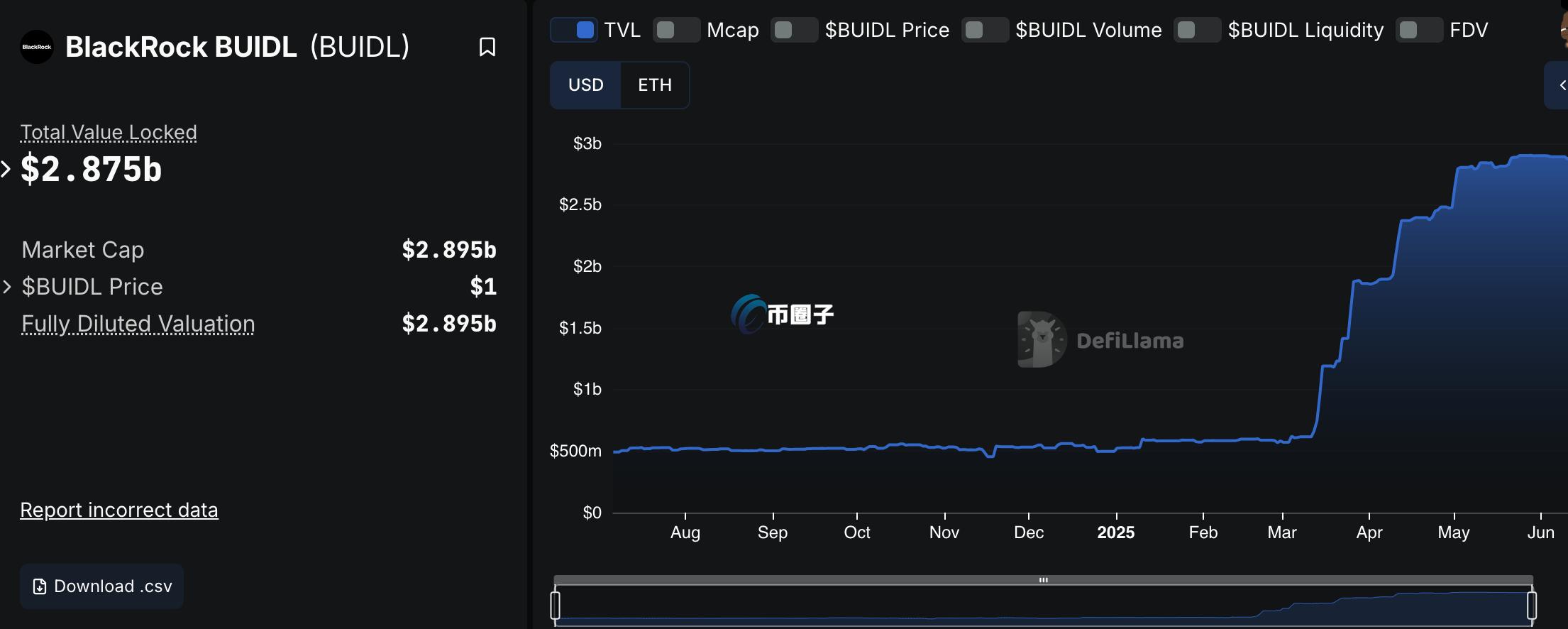Viewport: 1568px width, 629px height.
Task: Click the Market Cap label
Action: (x=83, y=250)
